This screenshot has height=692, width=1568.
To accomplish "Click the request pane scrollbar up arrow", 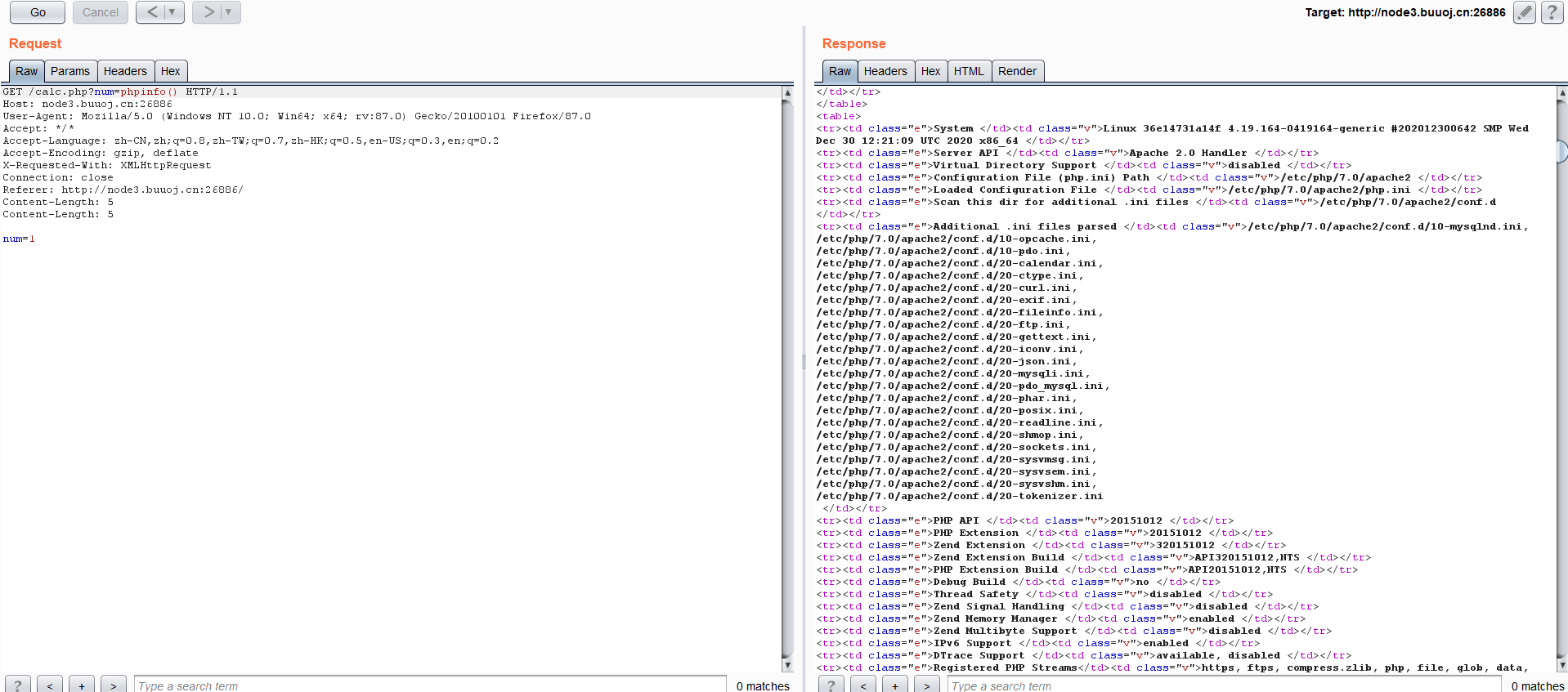I will point(788,92).
